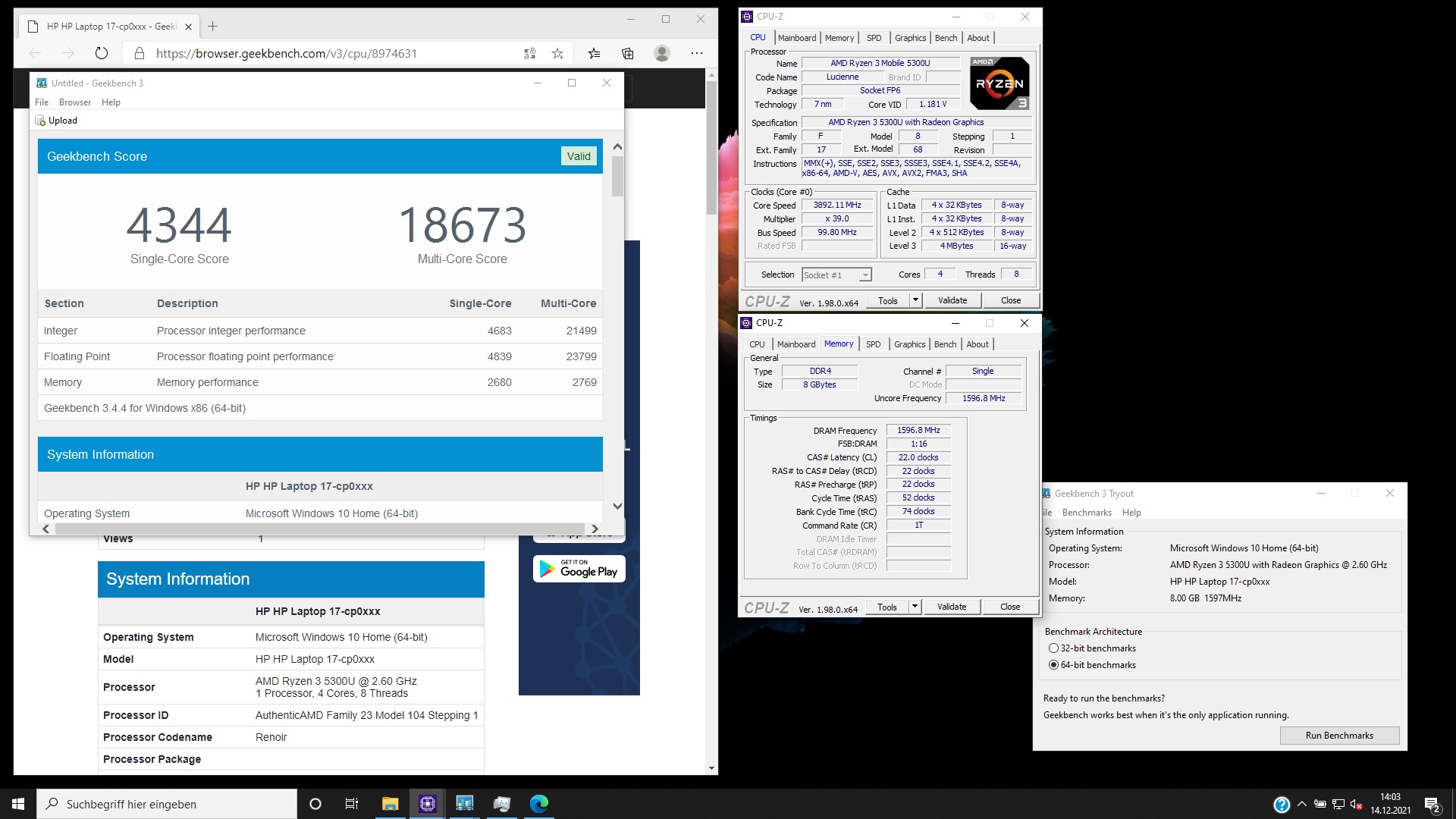Open the notification center icon
The width and height of the screenshot is (1456, 819).
[x=1432, y=805]
